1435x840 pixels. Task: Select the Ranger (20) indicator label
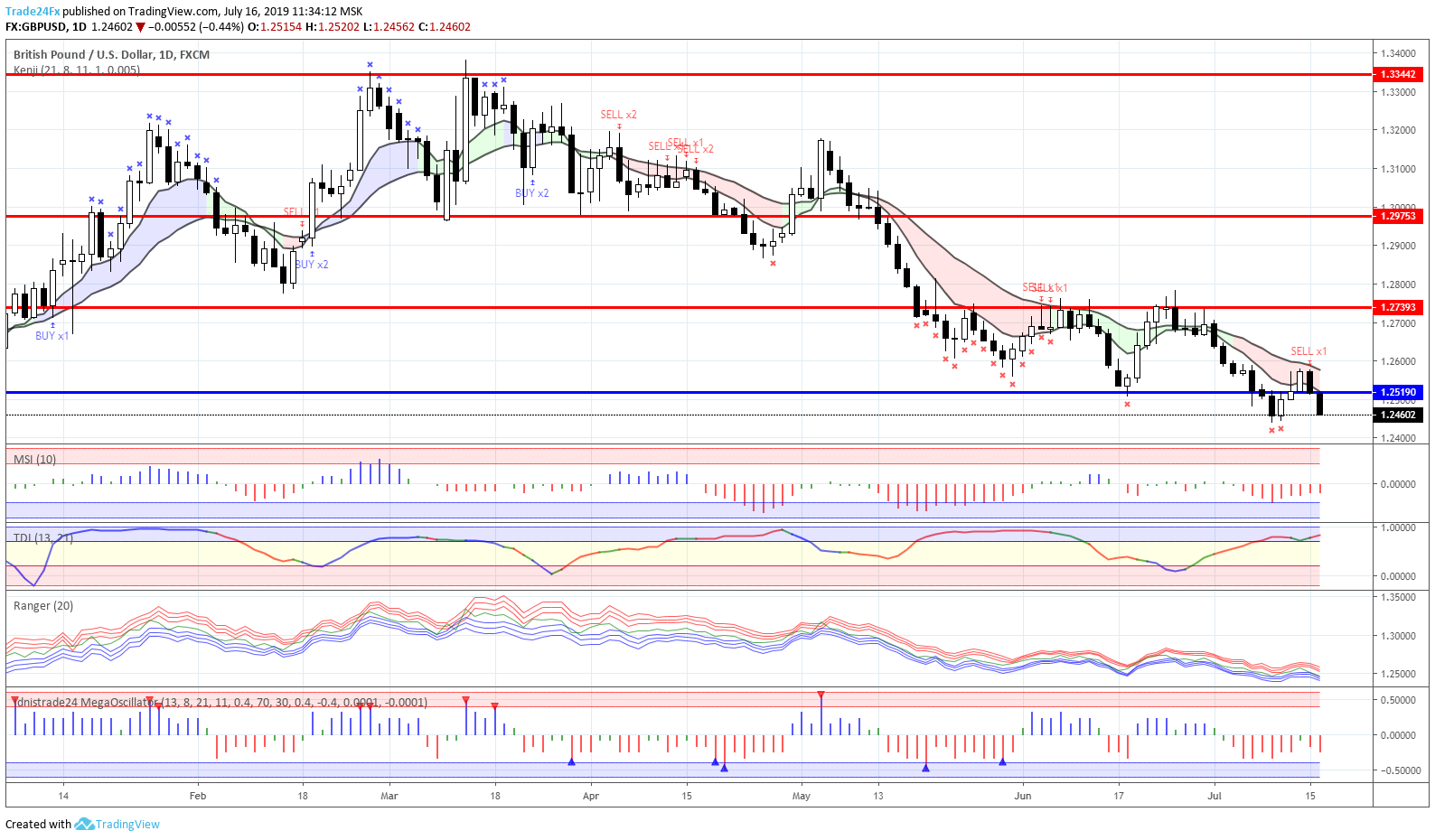point(43,606)
